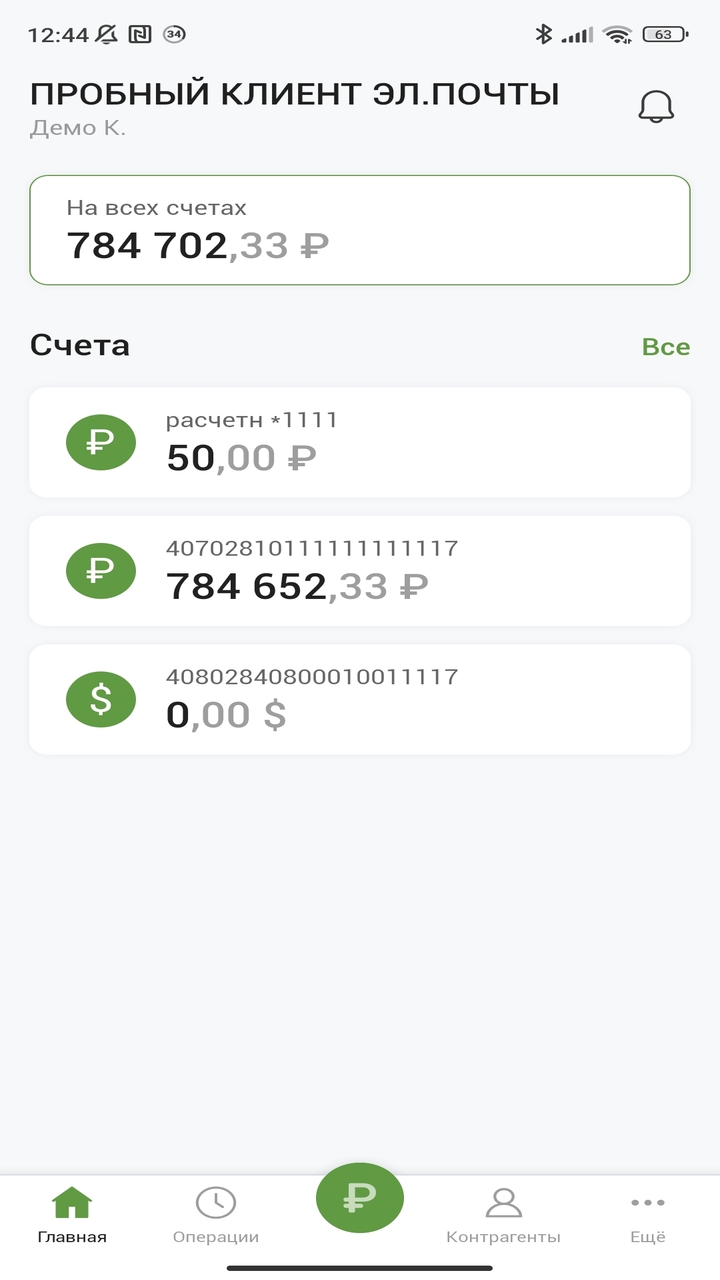This screenshot has width=720, height=1280.
Task: Tap the Контрагенты person icon
Action: click(503, 1202)
